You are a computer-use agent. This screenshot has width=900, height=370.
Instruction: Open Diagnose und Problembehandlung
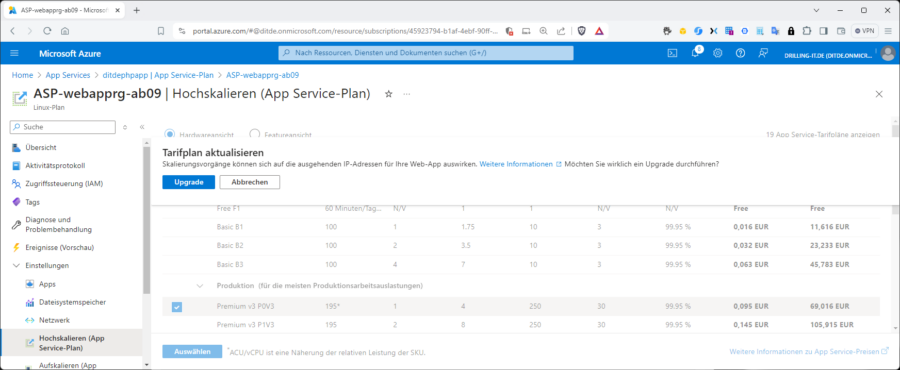(x=59, y=224)
